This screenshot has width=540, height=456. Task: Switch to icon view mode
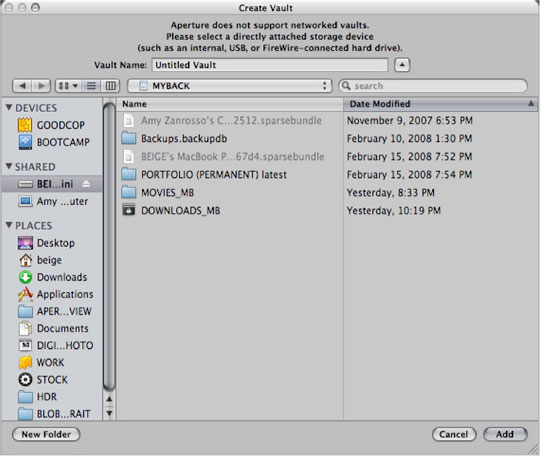coord(68,86)
